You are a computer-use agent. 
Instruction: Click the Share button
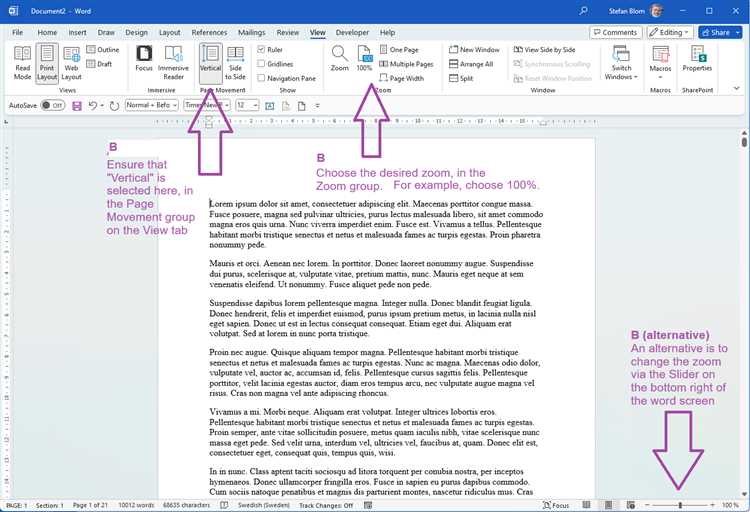716,33
